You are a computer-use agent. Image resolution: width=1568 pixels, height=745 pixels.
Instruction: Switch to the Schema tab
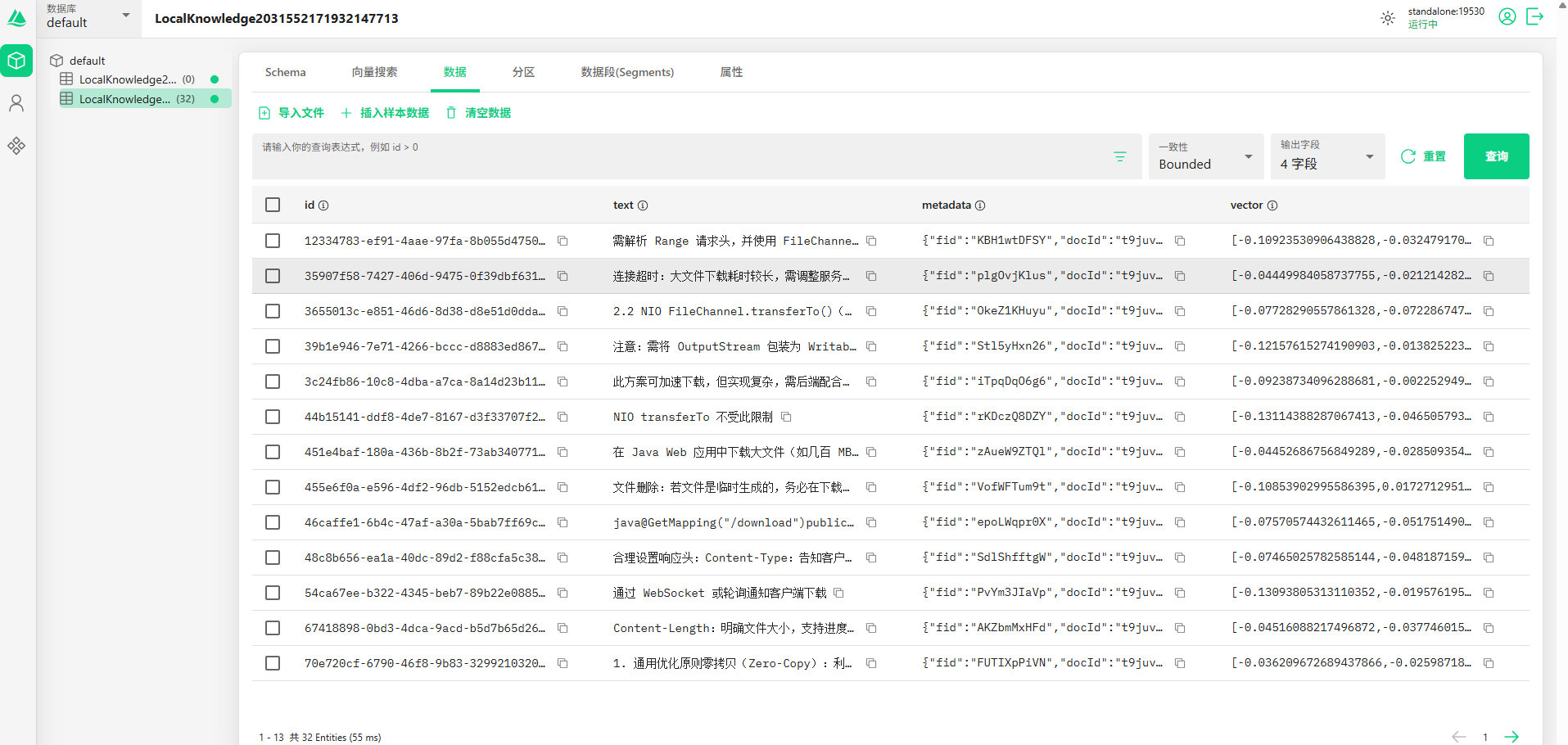[x=285, y=72]
